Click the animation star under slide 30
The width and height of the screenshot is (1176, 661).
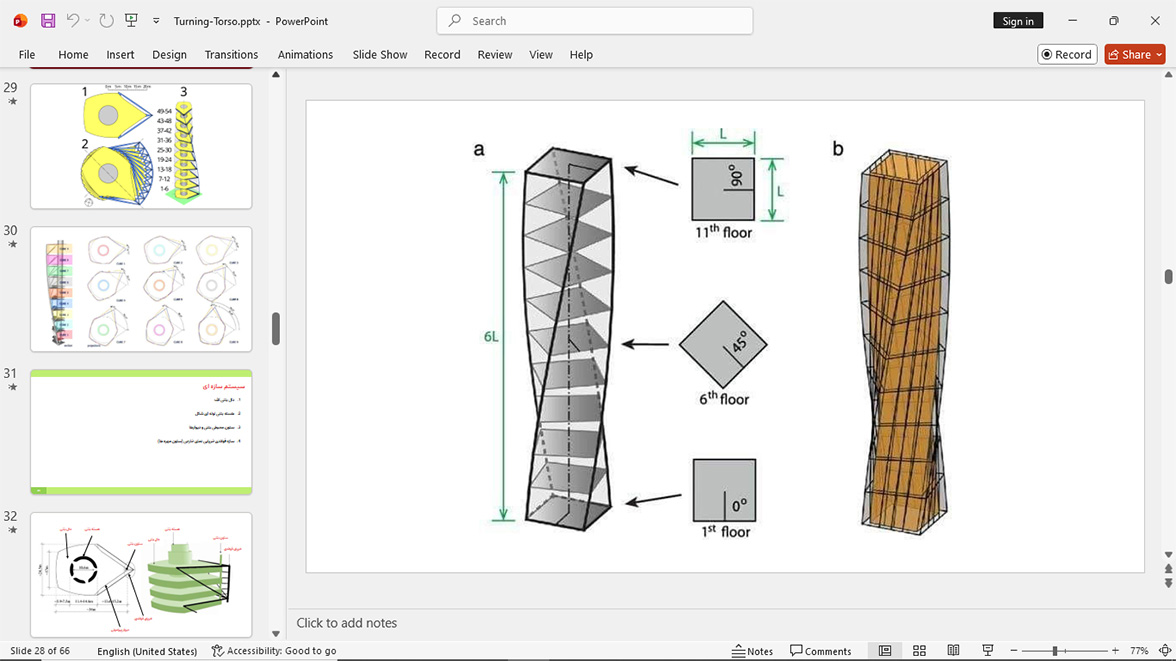pyautogui.click(x=12, y=245)
